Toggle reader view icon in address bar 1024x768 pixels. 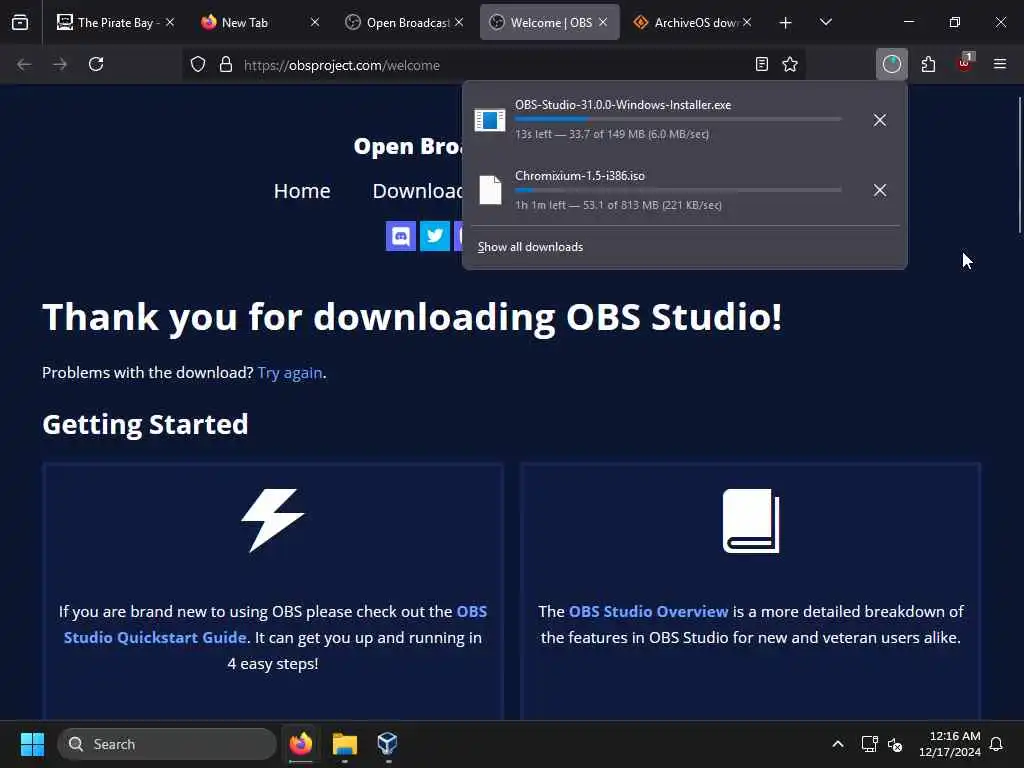(761, 64)
